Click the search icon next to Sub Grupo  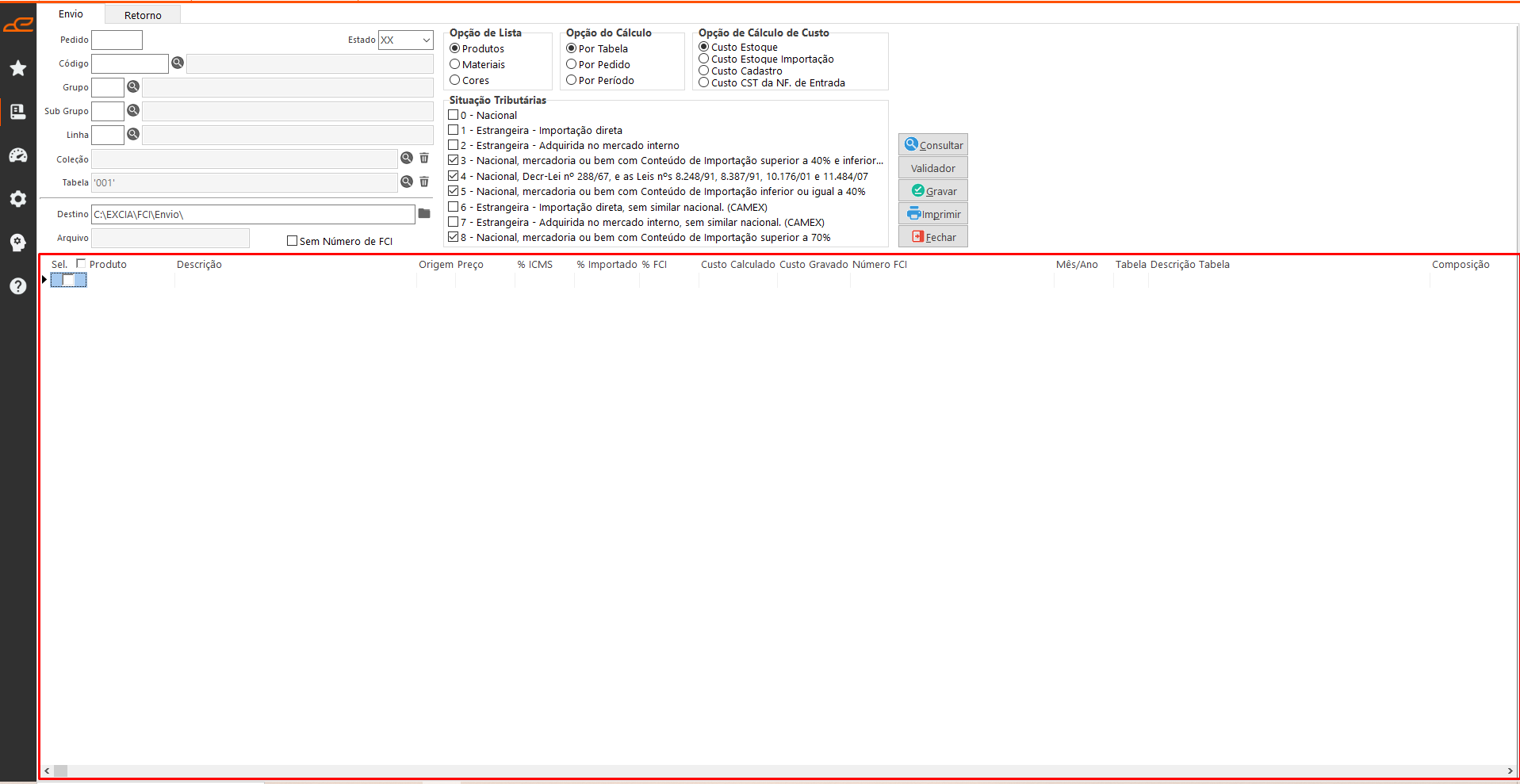point(133,110)
